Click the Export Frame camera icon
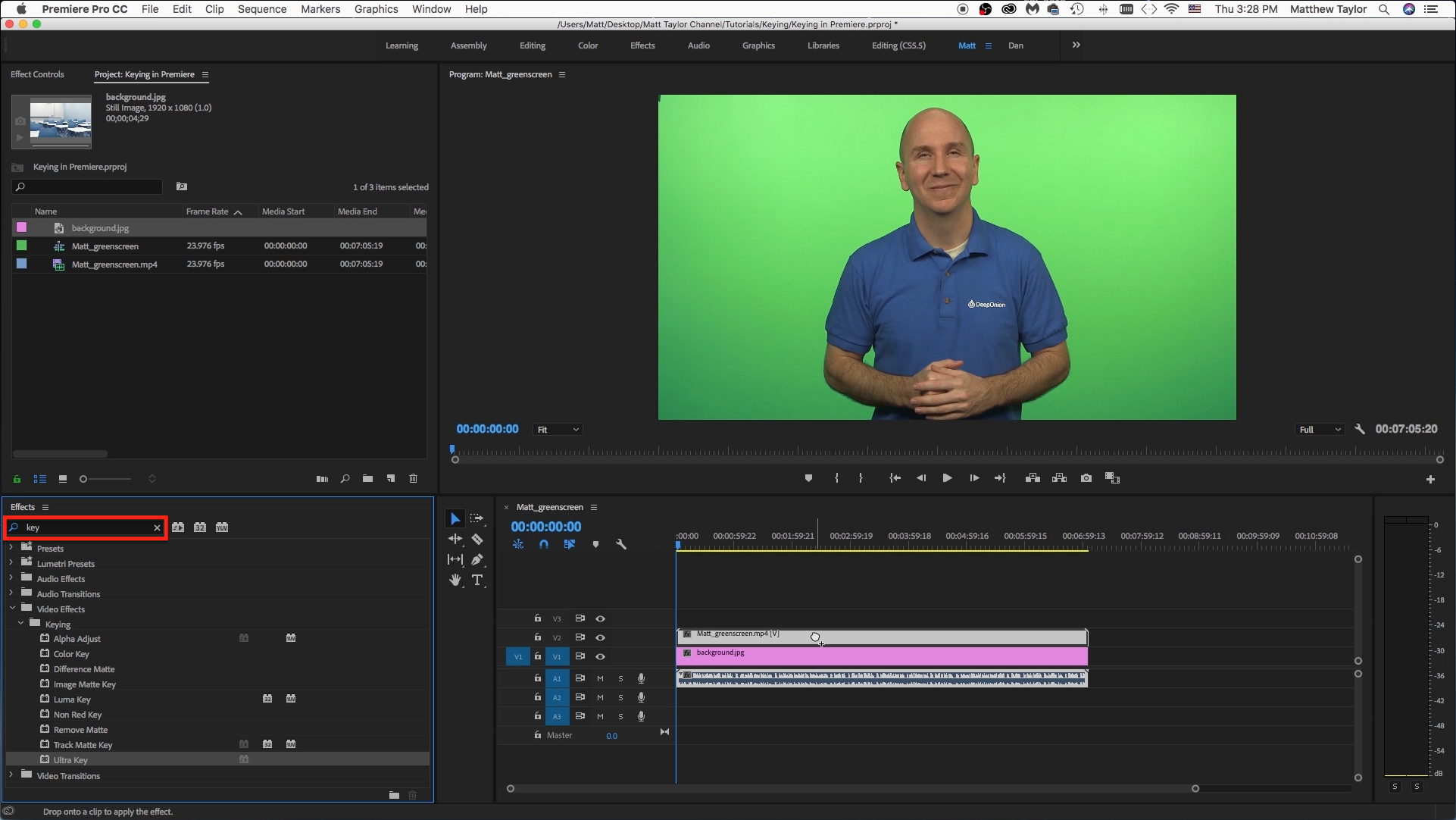1456x820 pixels. (1086, 478)
